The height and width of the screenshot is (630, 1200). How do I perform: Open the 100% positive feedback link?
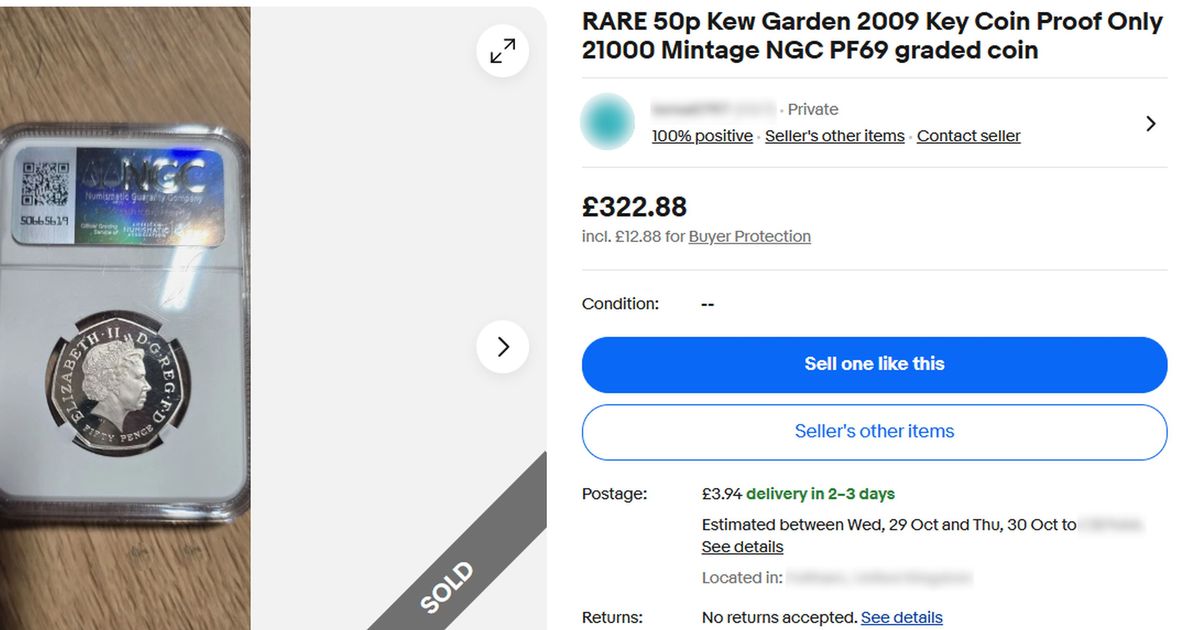702,136
